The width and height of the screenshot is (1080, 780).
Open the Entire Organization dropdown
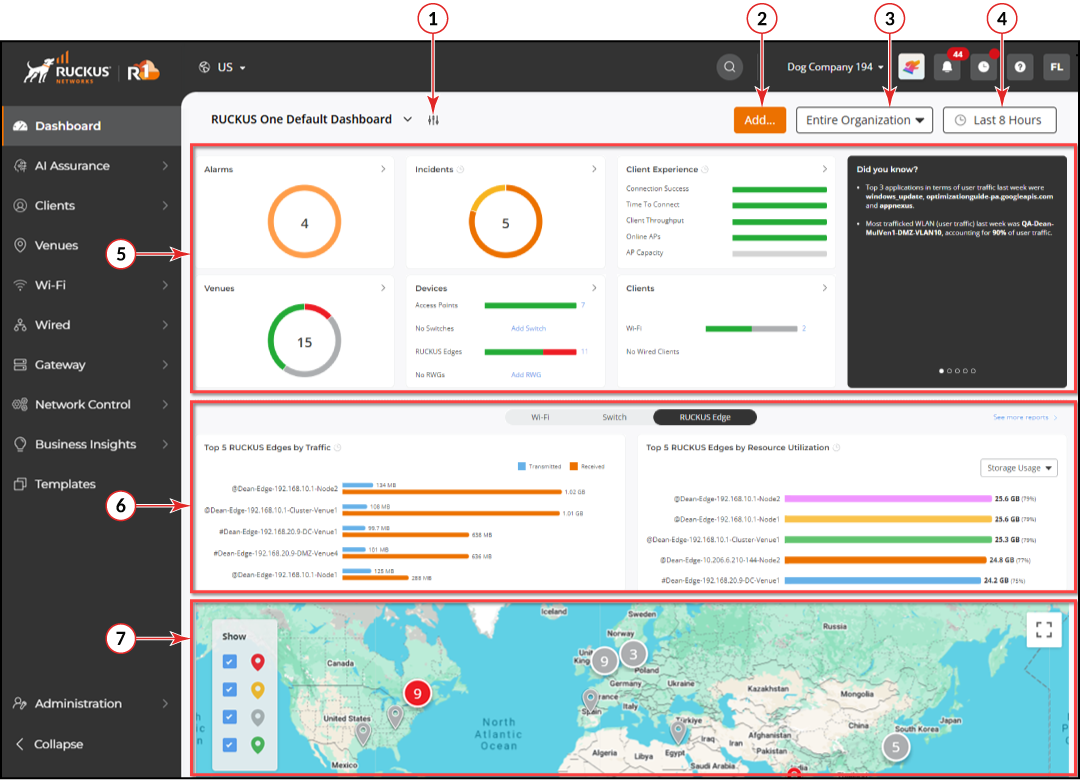[x=864, y=120]
